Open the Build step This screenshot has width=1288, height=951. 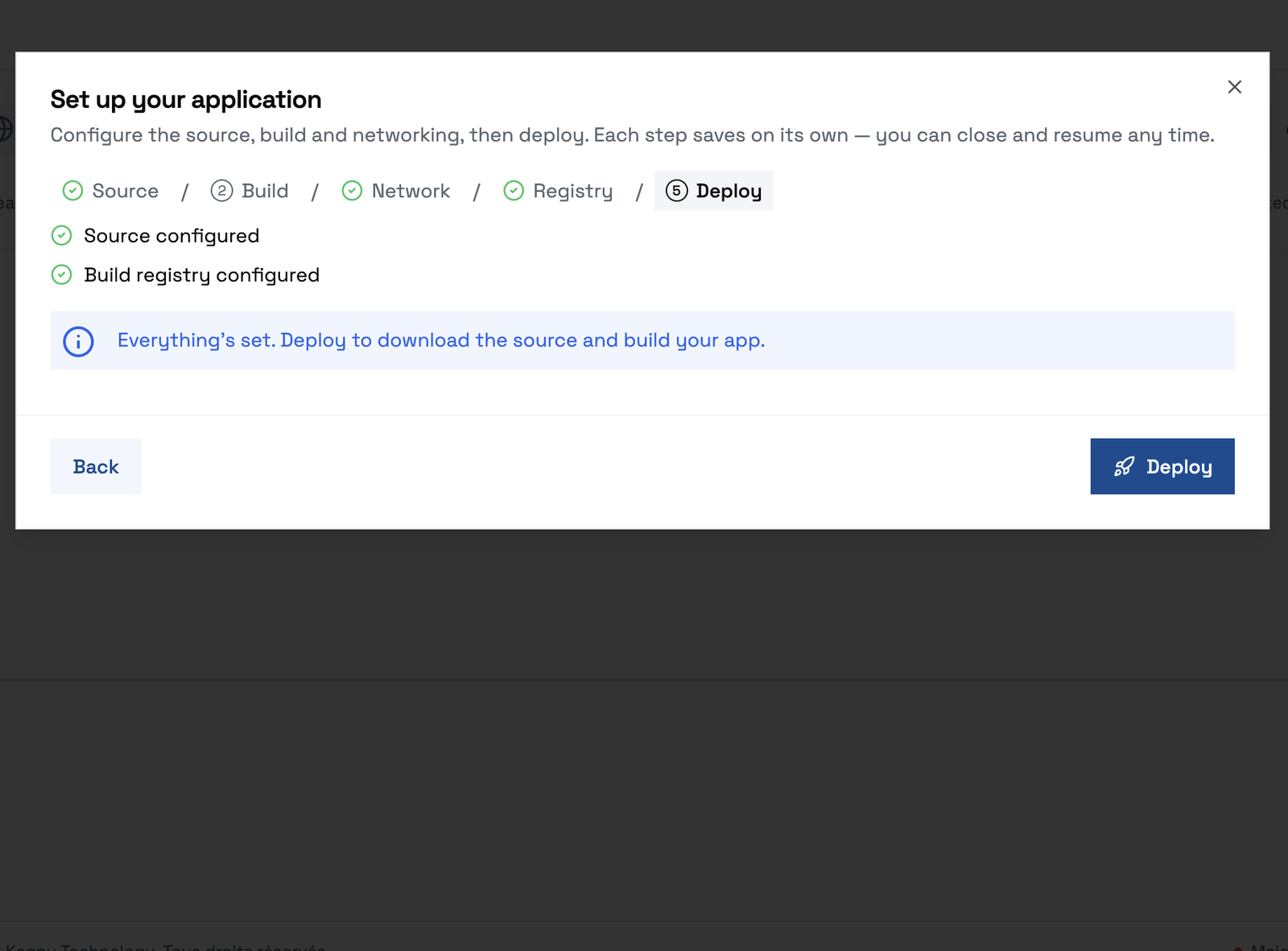[250, 191]
